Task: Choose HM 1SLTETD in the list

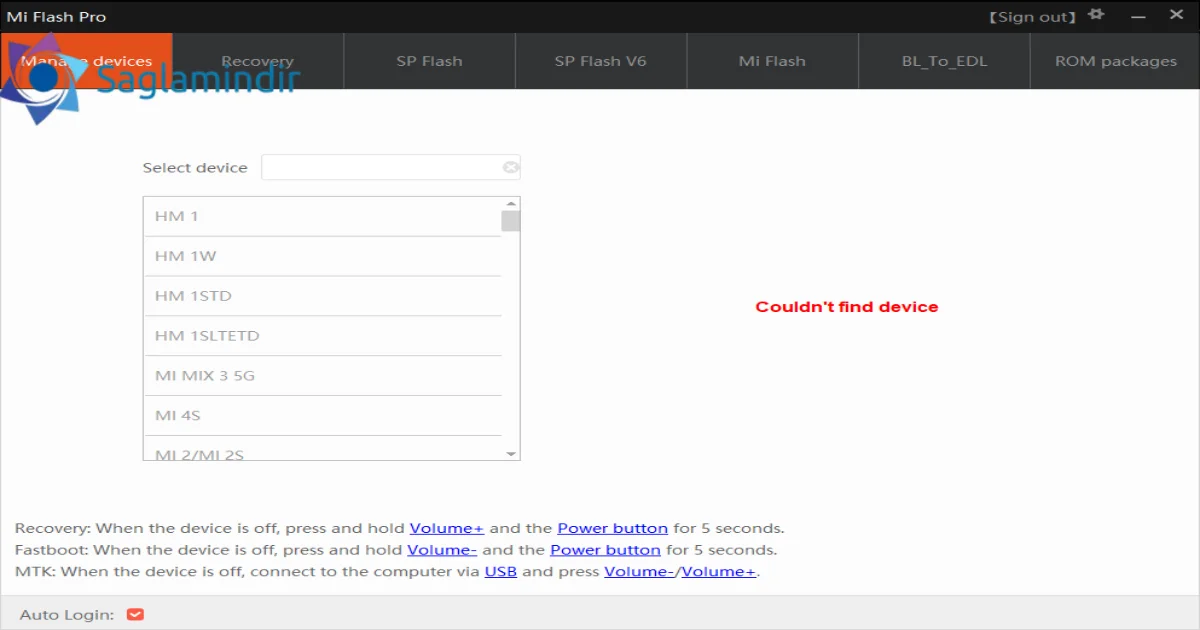Action: click(322, 336)
